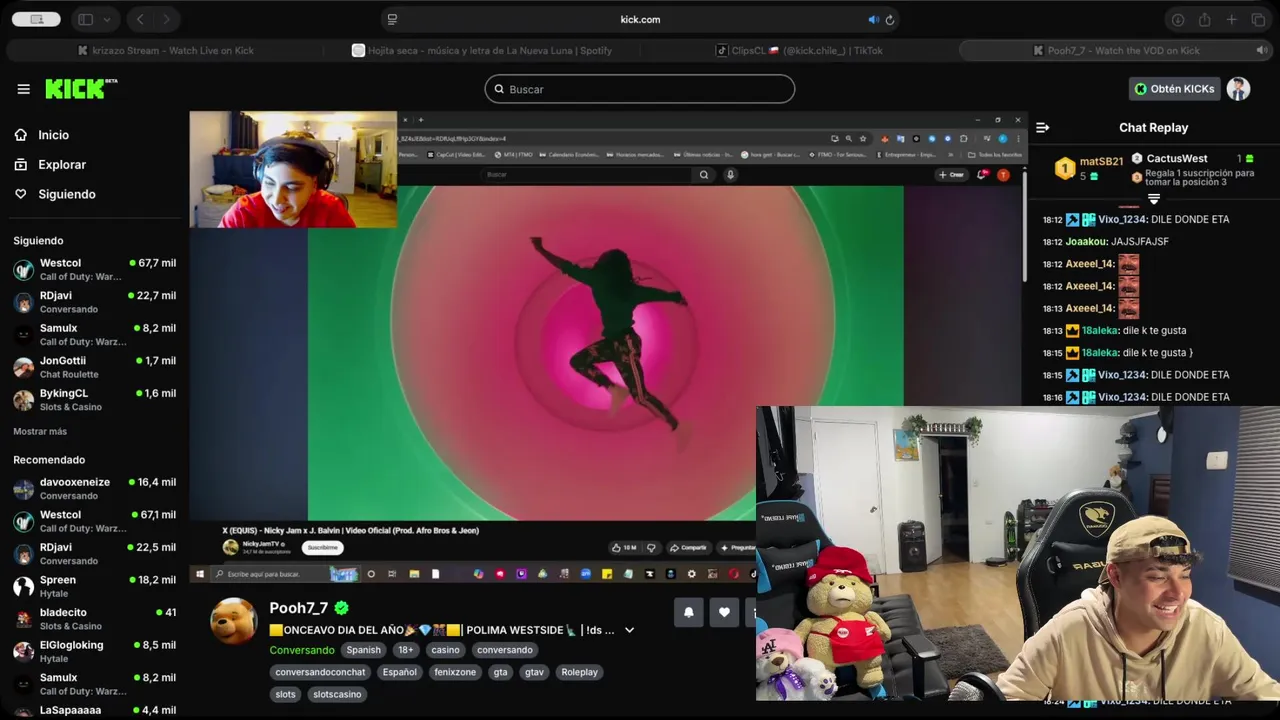Click the VOD video player
This screenshot has height=720, width=1280.
point(607,347)
